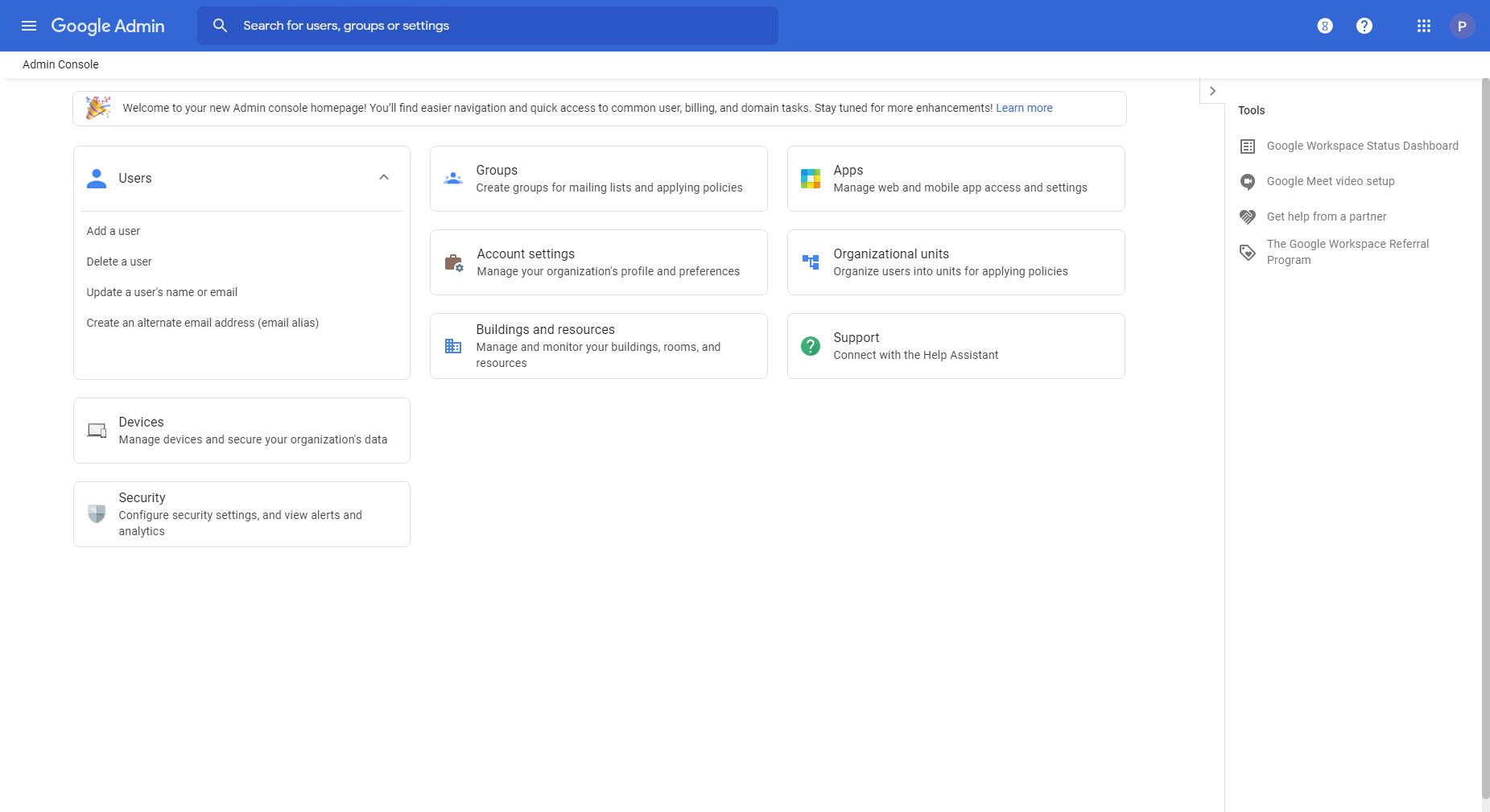Click the green Support question icon

(811, 346)
